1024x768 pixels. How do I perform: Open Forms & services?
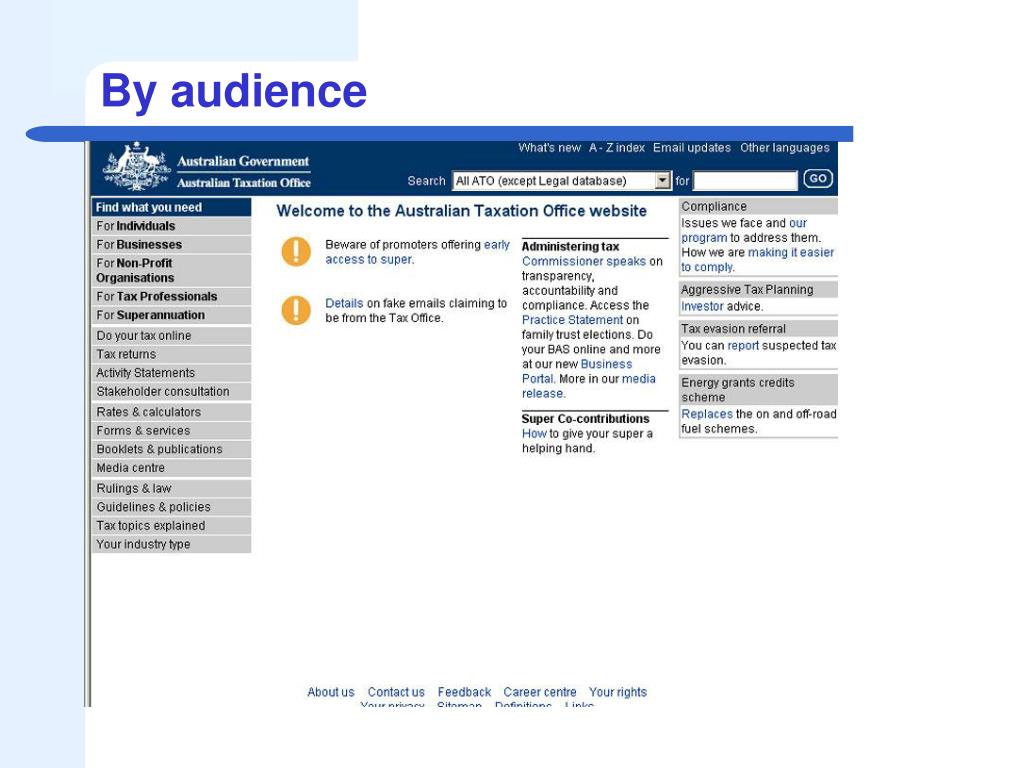pyautogui.click(x=171, y=430)
